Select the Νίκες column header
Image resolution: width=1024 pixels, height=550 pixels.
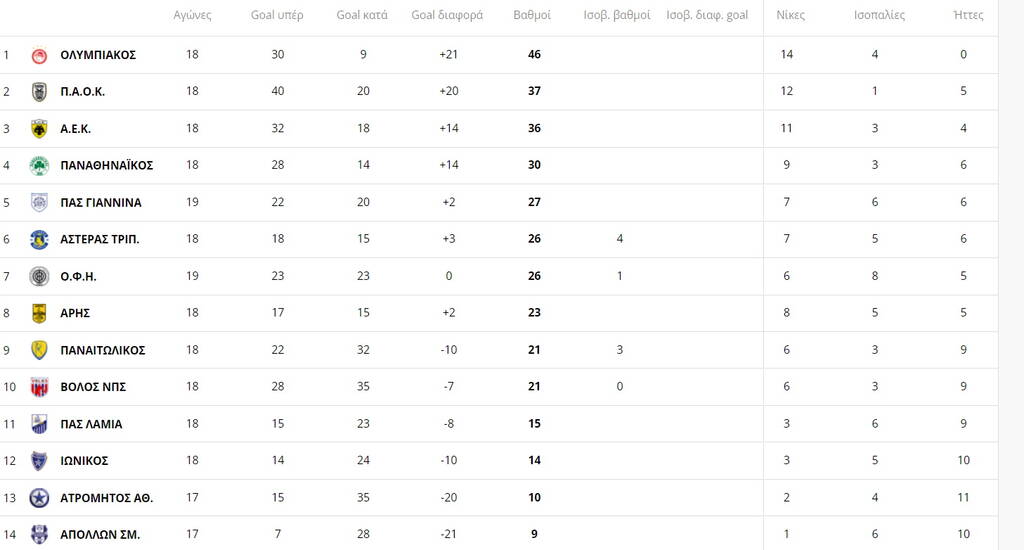tap(790, 16)
